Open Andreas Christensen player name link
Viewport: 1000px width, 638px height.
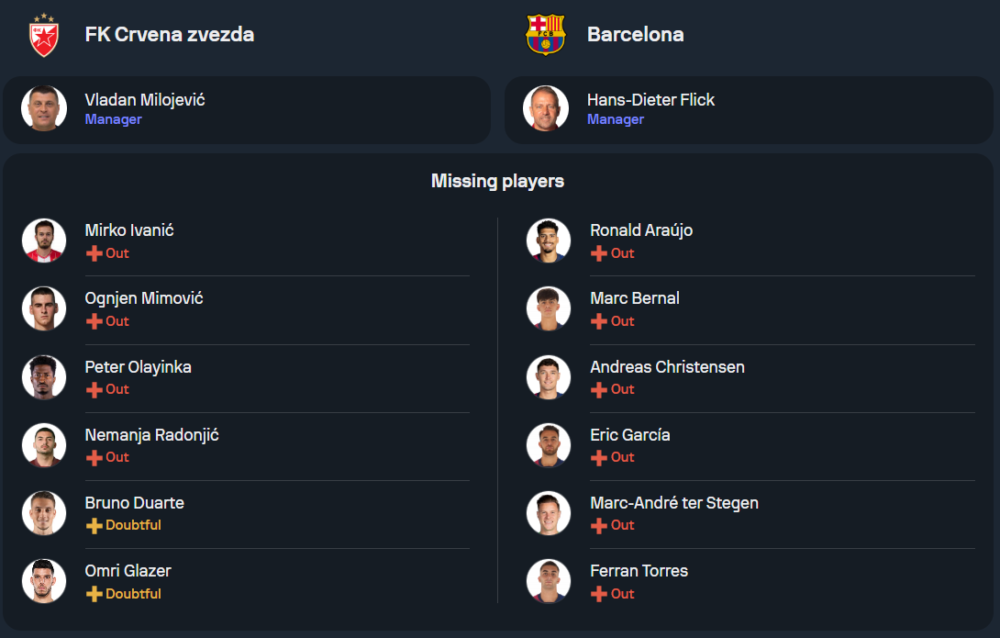(667, 367)
